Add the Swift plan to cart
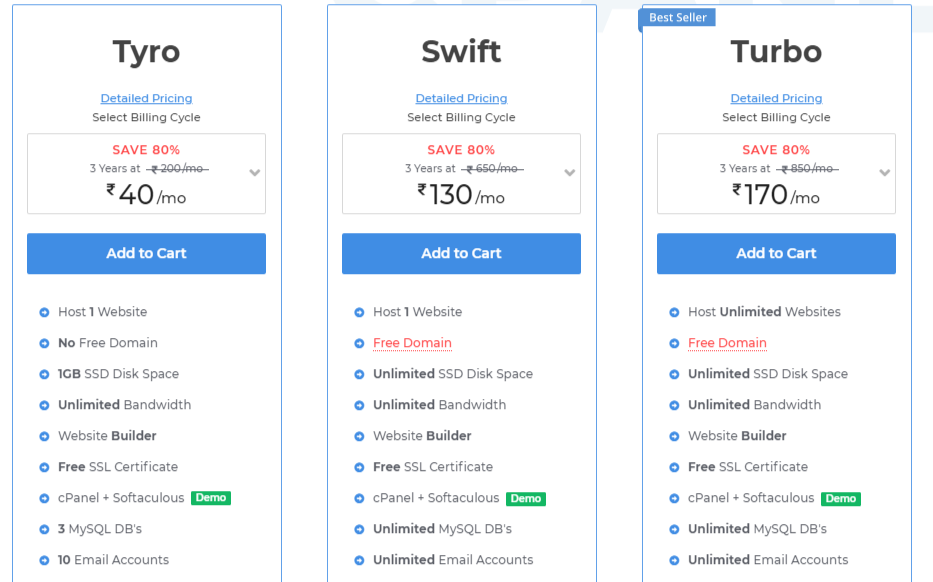 click(461, 254)
